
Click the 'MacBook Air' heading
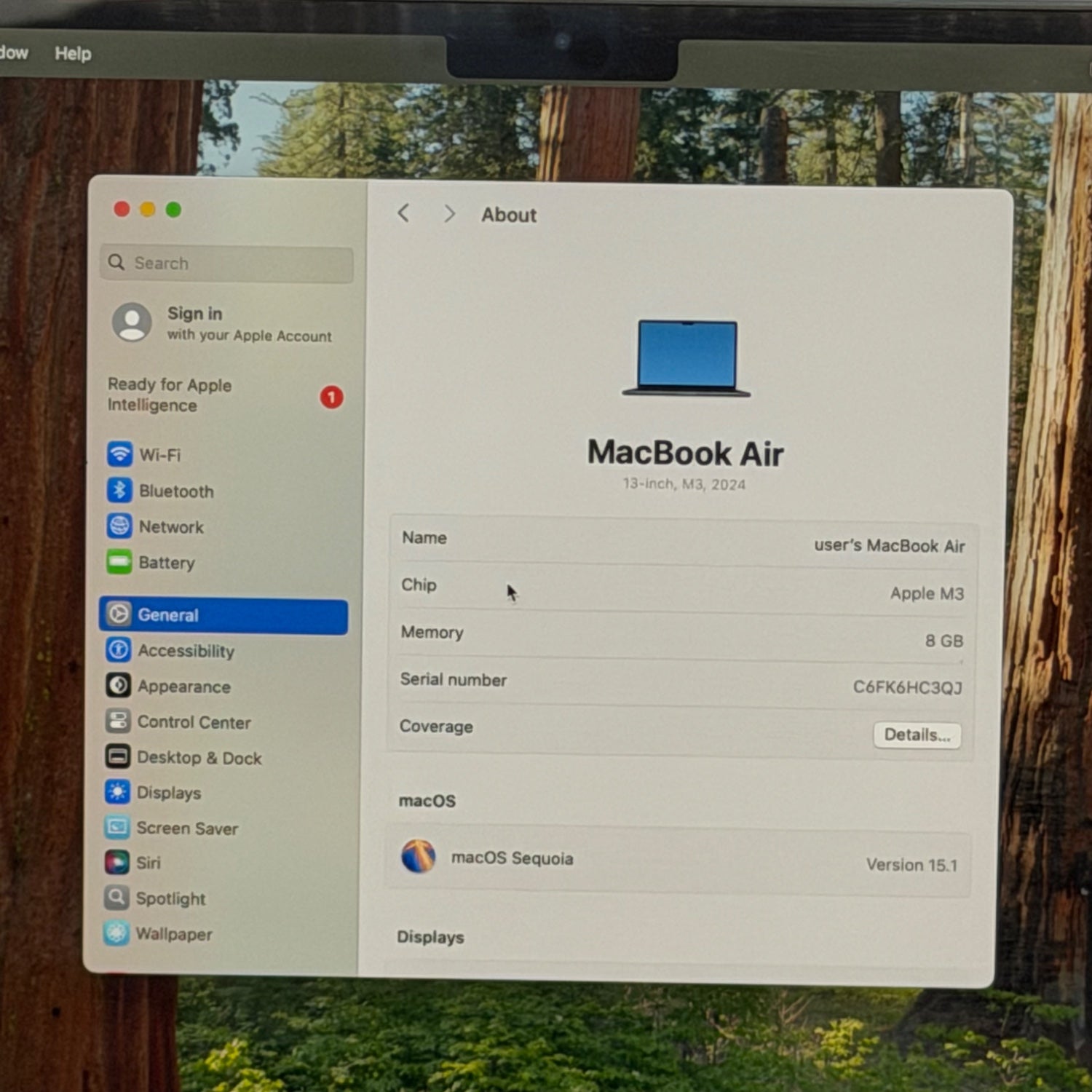point(686,453)
